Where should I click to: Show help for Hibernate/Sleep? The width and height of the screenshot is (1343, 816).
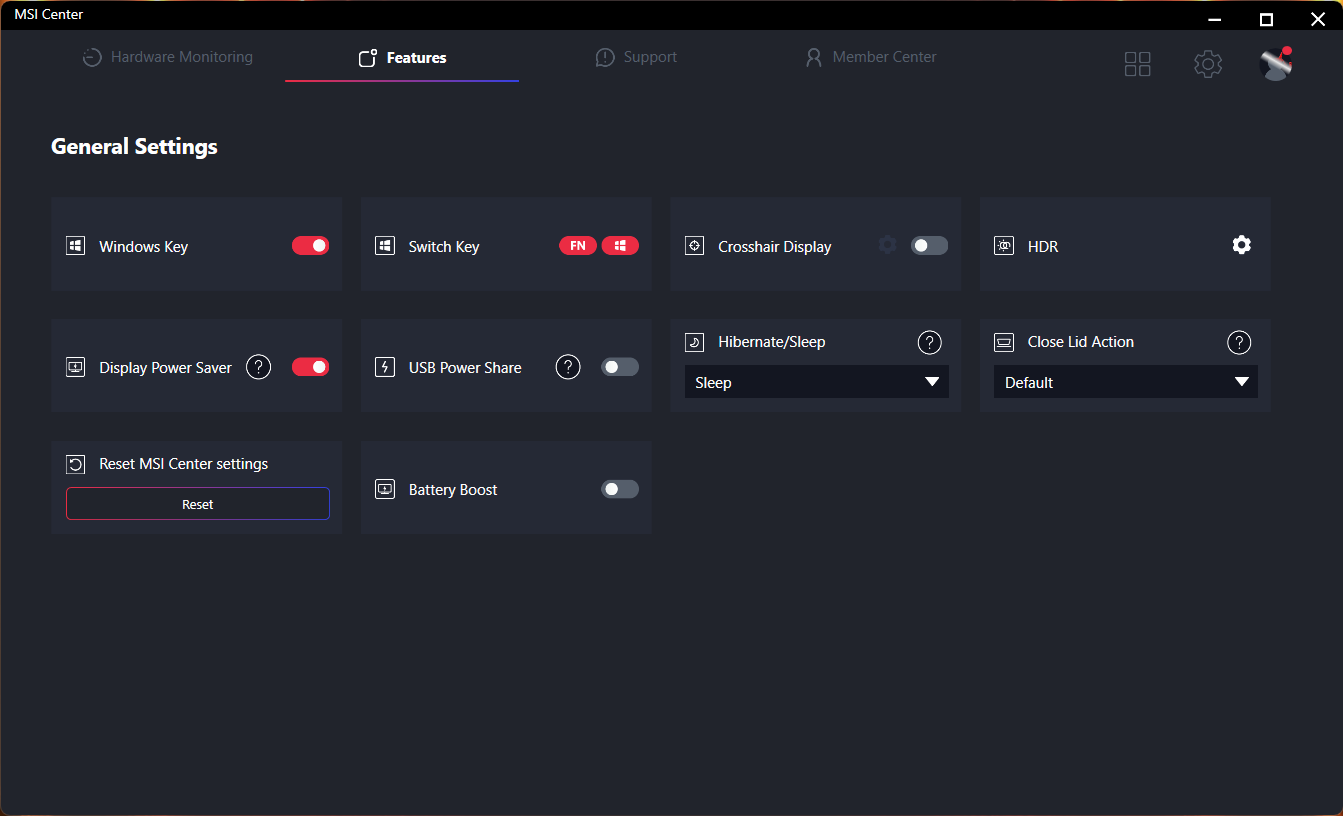[x=929, y=342]
